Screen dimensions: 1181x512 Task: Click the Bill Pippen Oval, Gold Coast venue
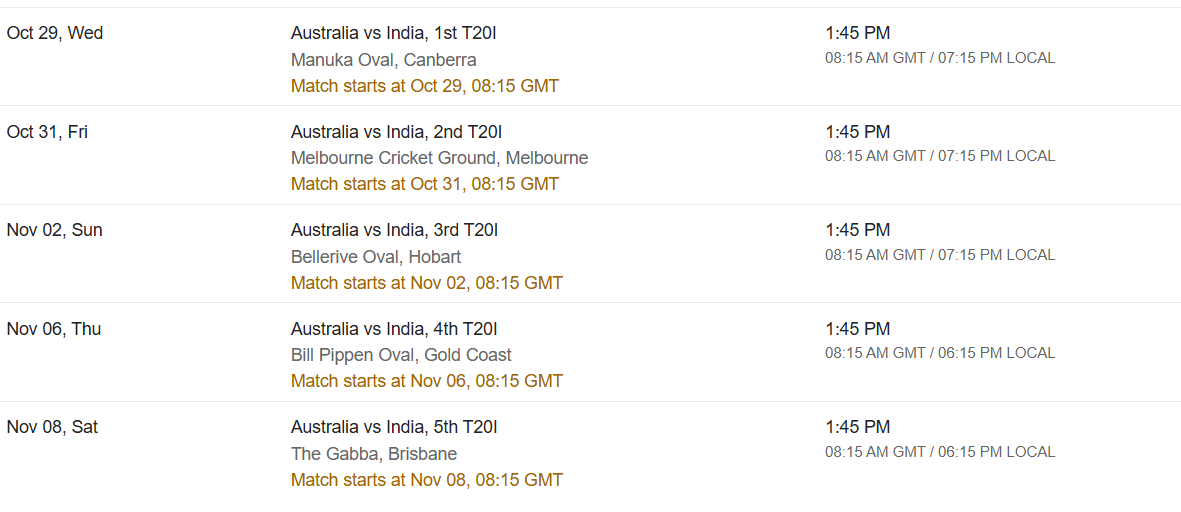point(401,355)
